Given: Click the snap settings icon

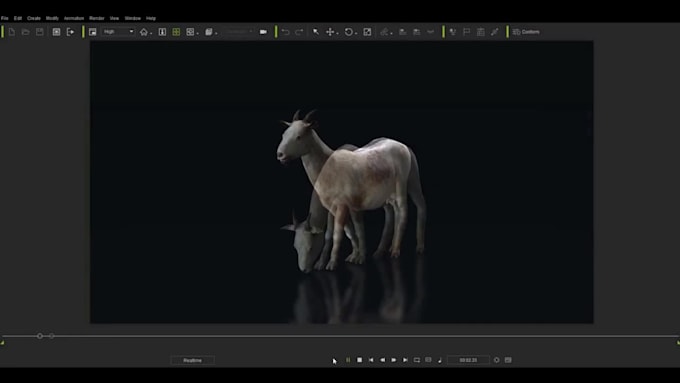Looking at the screenshot, I should [190, 32].
